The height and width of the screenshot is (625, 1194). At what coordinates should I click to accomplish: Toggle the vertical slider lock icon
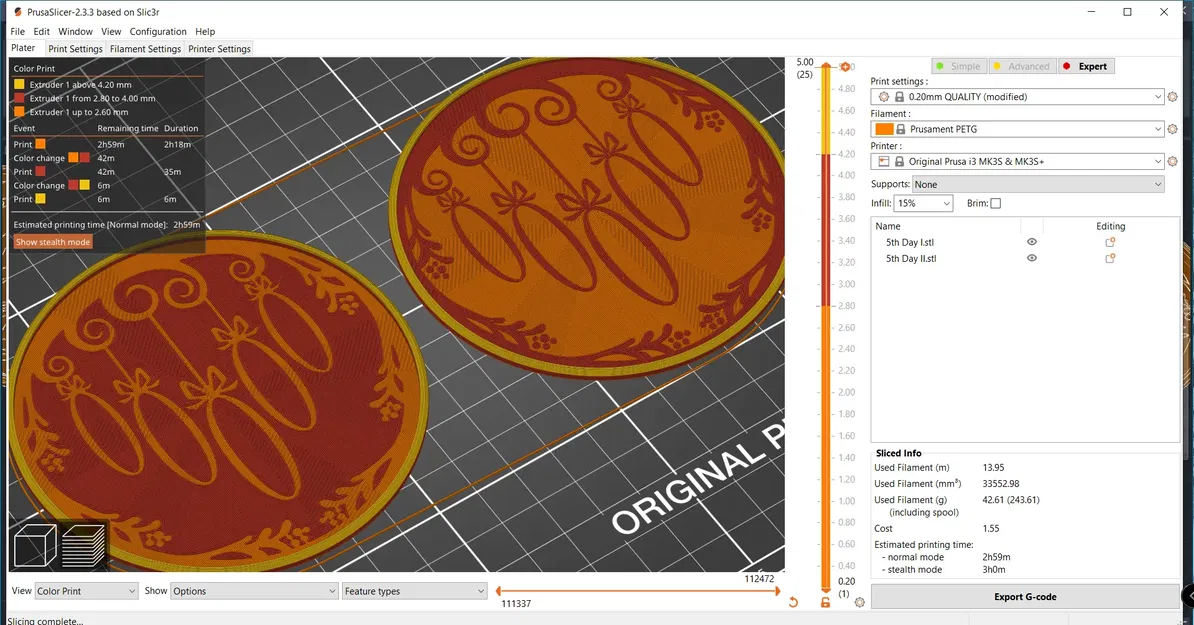point(825,602)
